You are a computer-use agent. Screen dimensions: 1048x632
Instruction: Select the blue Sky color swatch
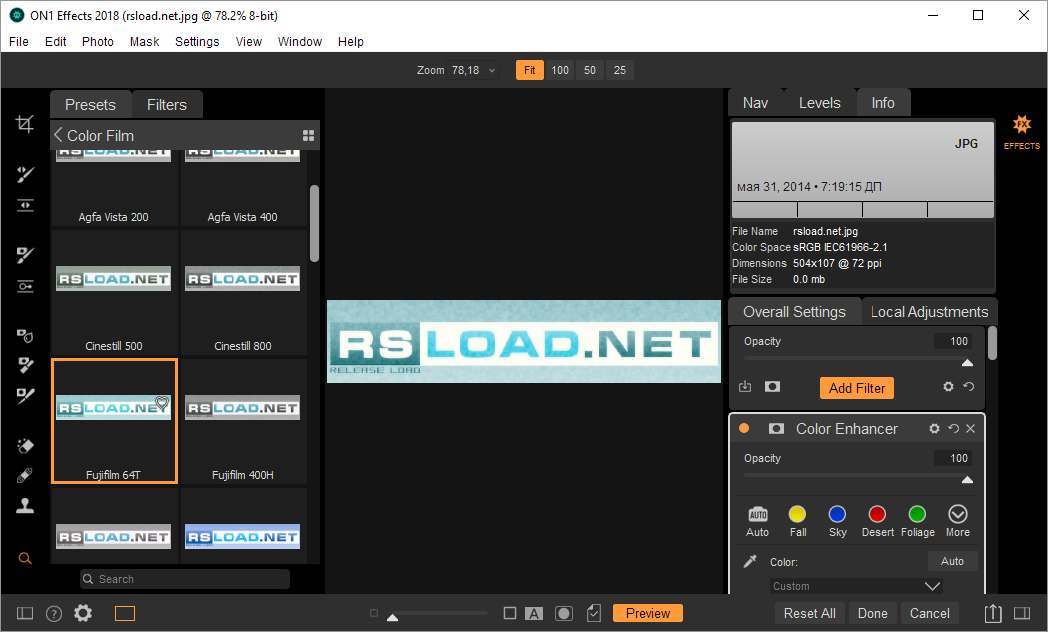pyautogui.click(x=837, y=514)
